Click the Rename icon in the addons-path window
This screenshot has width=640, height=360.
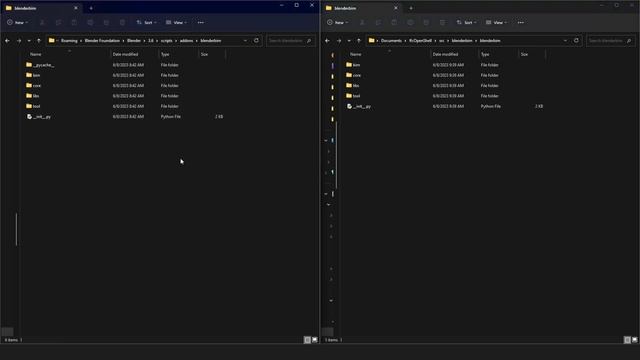tap(90, 22)
